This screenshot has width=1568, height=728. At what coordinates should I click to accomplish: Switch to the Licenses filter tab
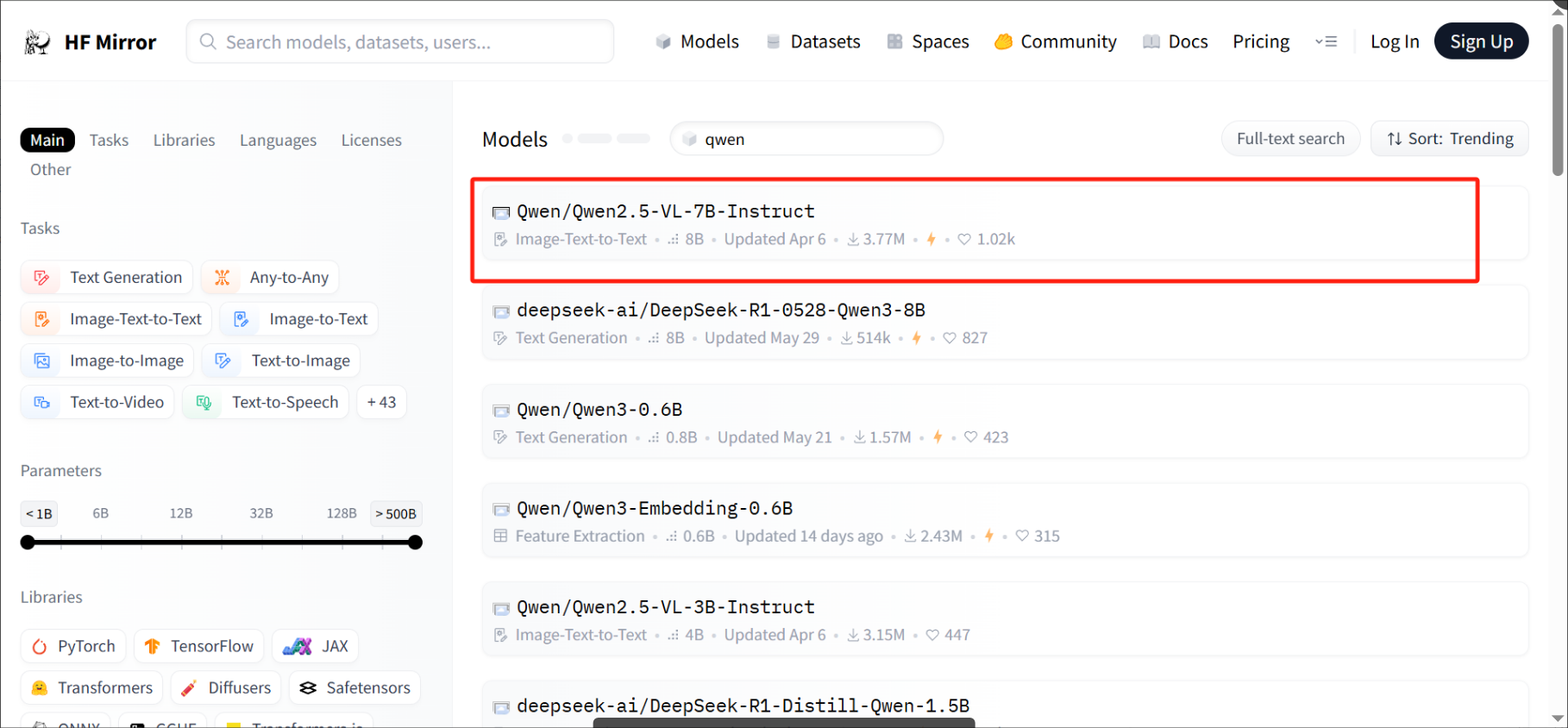point(372,140)
